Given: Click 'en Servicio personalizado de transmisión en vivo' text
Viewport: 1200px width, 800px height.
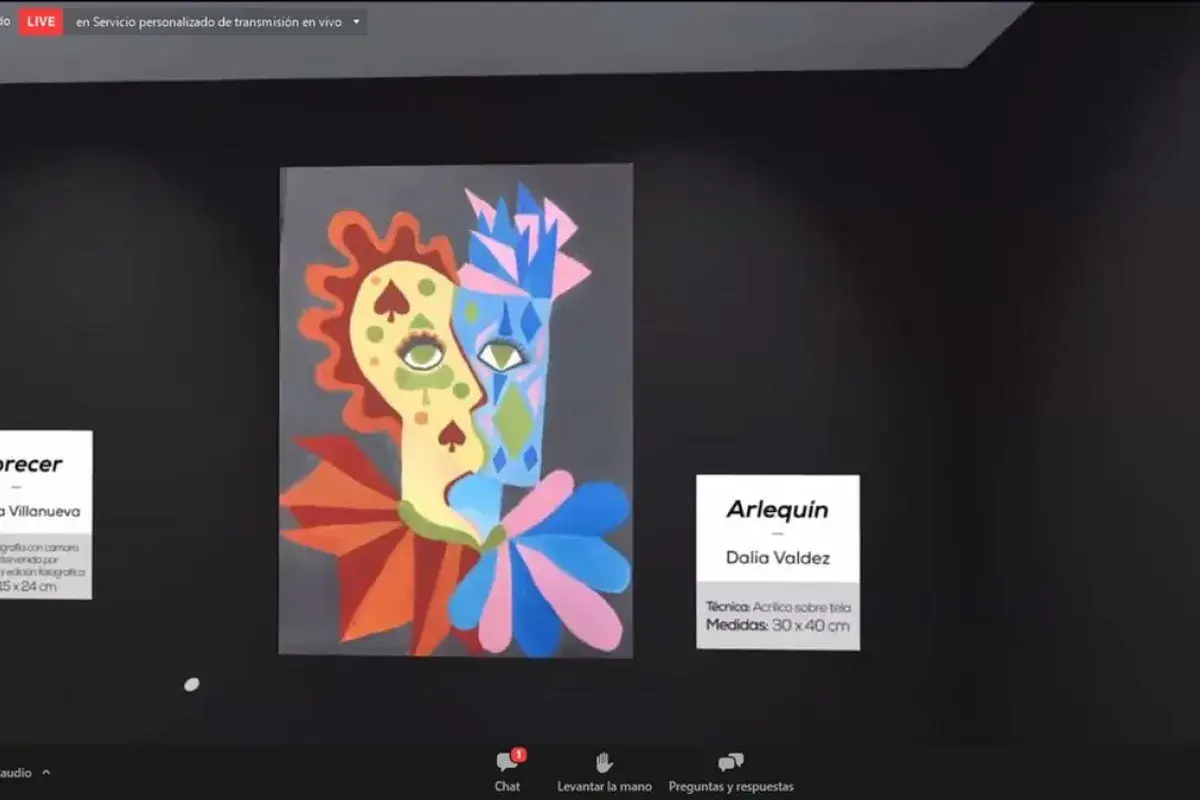Looking at the screenshot, I should [x=209, y=21].
